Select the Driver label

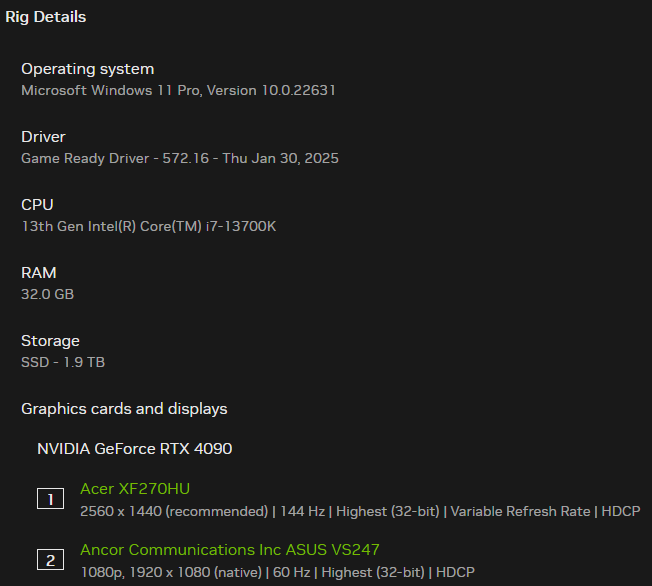click(43, 137)
